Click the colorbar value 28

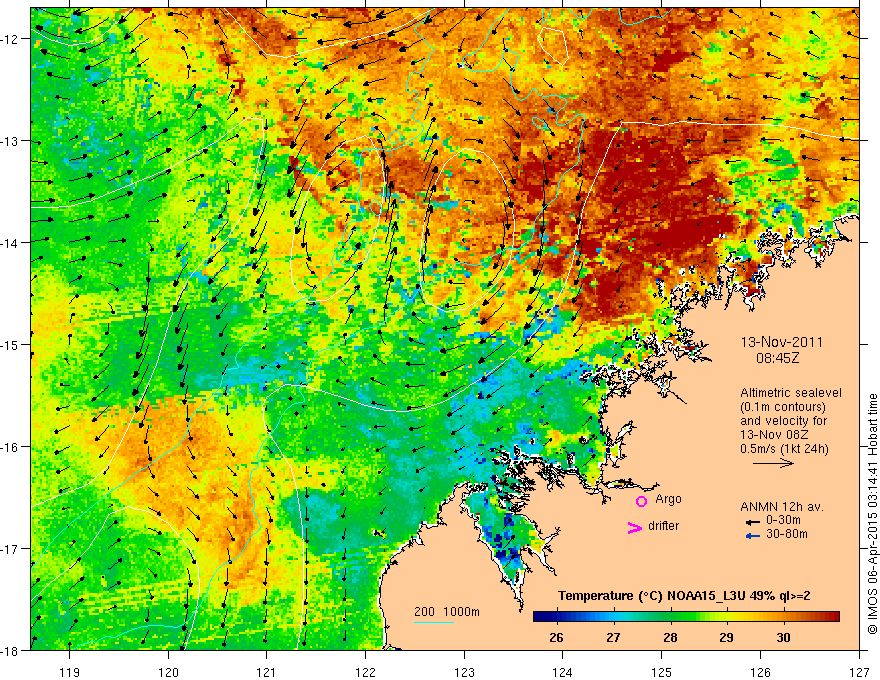(x=670, y=638)
